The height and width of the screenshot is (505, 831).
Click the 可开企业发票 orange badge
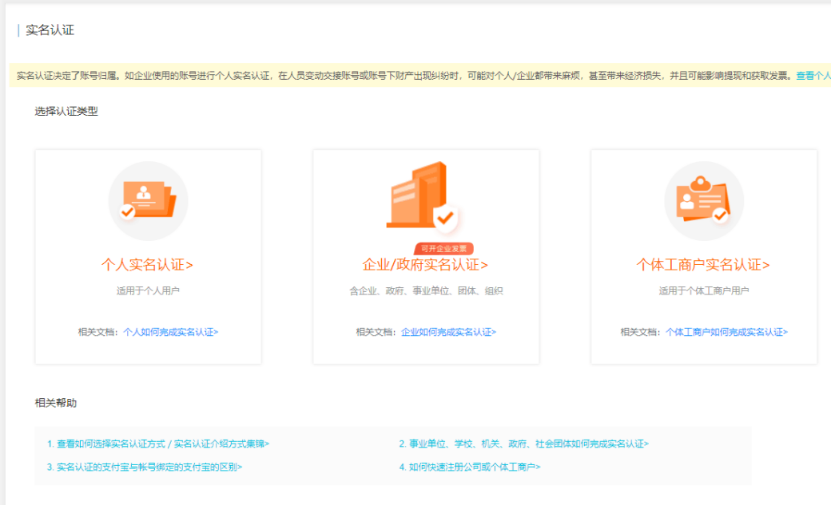[443, 248]
